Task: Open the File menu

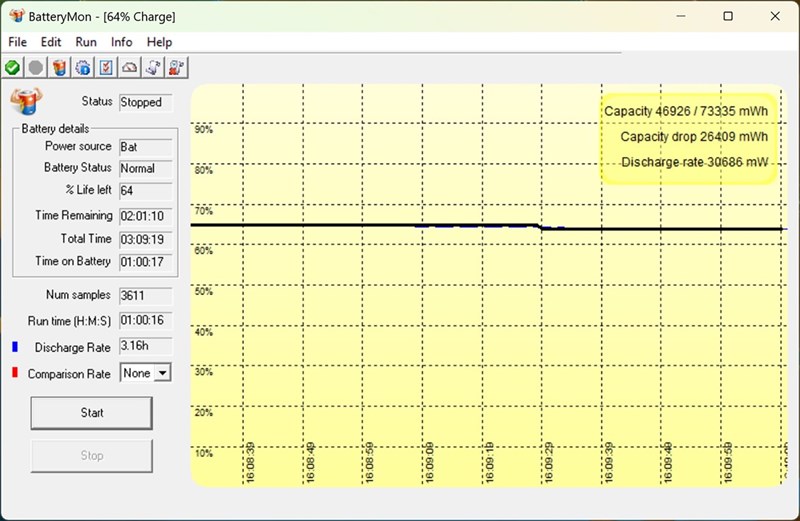Action: [x=17, y=42]
